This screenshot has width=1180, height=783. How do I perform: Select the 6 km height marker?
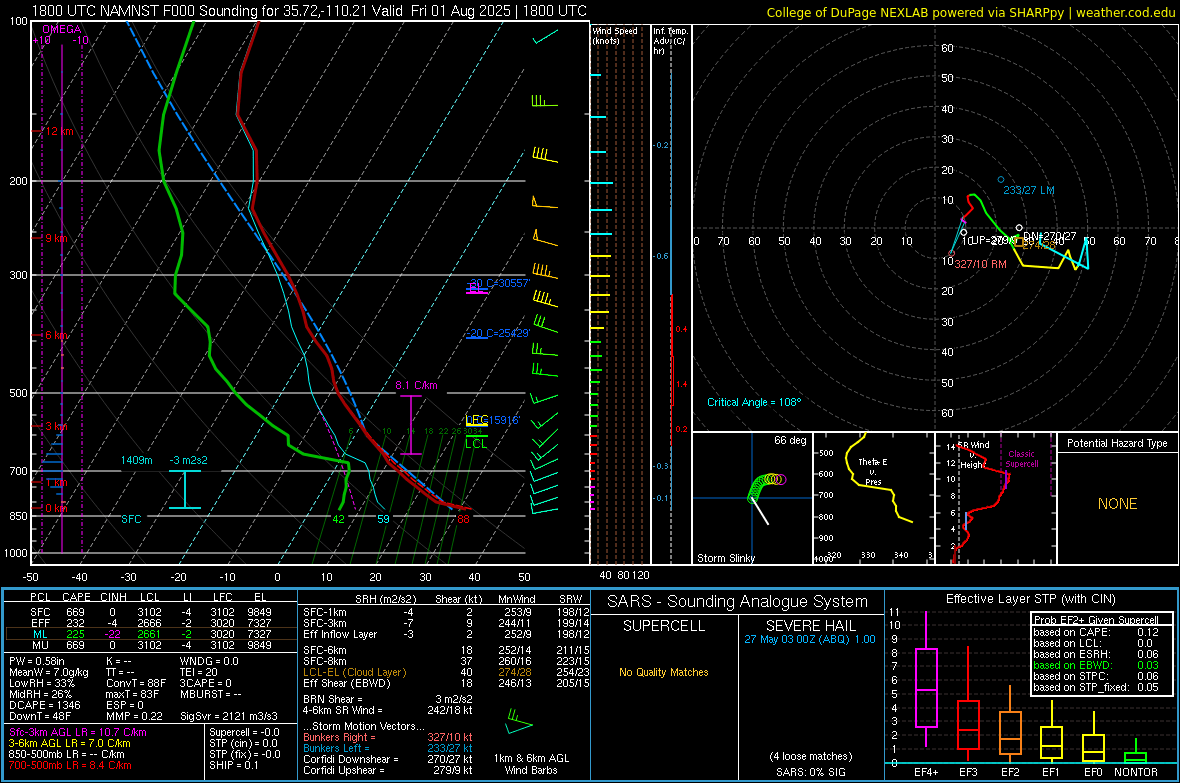click(x=55, y=335)
